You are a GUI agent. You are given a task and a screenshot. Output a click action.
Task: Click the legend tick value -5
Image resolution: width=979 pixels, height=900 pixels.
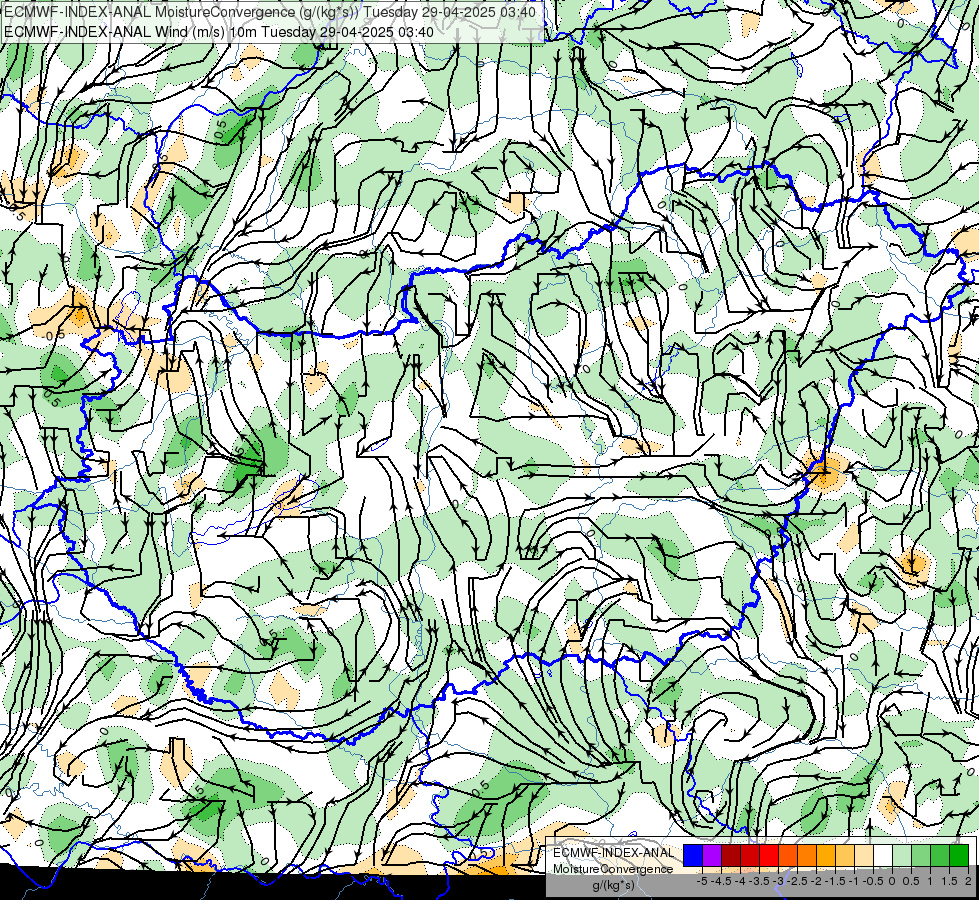702,881
